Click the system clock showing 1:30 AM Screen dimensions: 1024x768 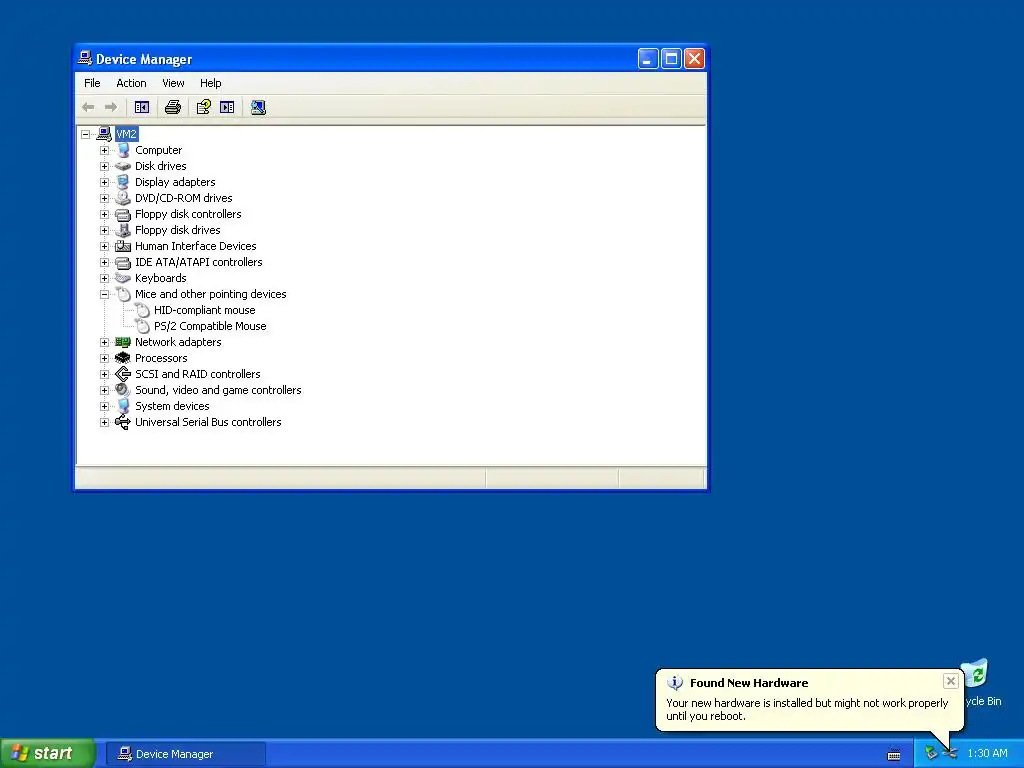[987, 754]
